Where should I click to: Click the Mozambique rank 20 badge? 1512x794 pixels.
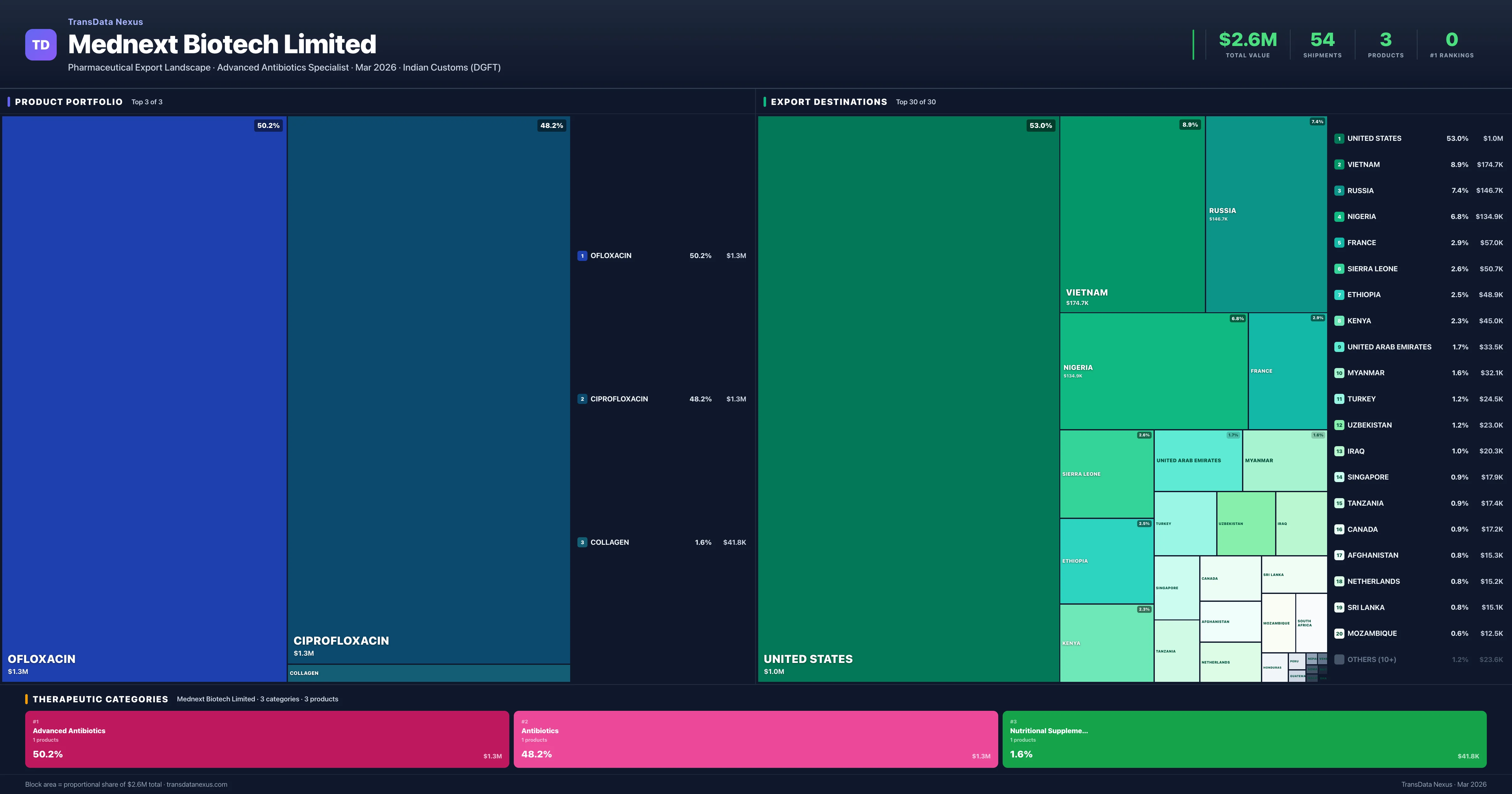(1339, 633)
